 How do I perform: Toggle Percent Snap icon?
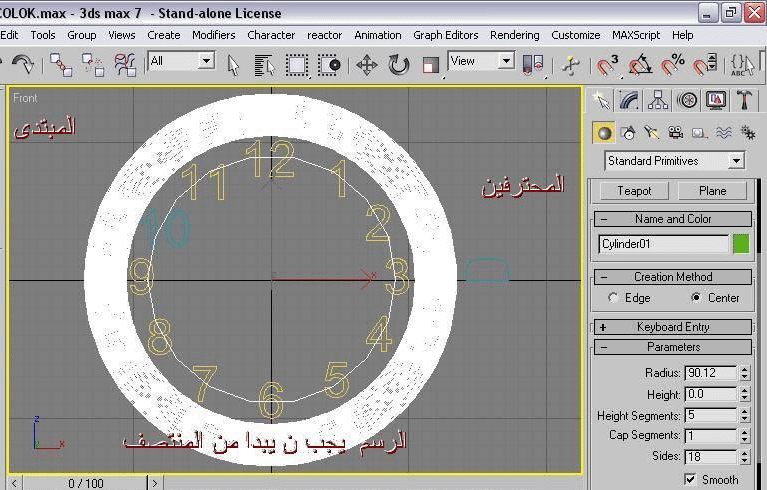pos(673,65)
